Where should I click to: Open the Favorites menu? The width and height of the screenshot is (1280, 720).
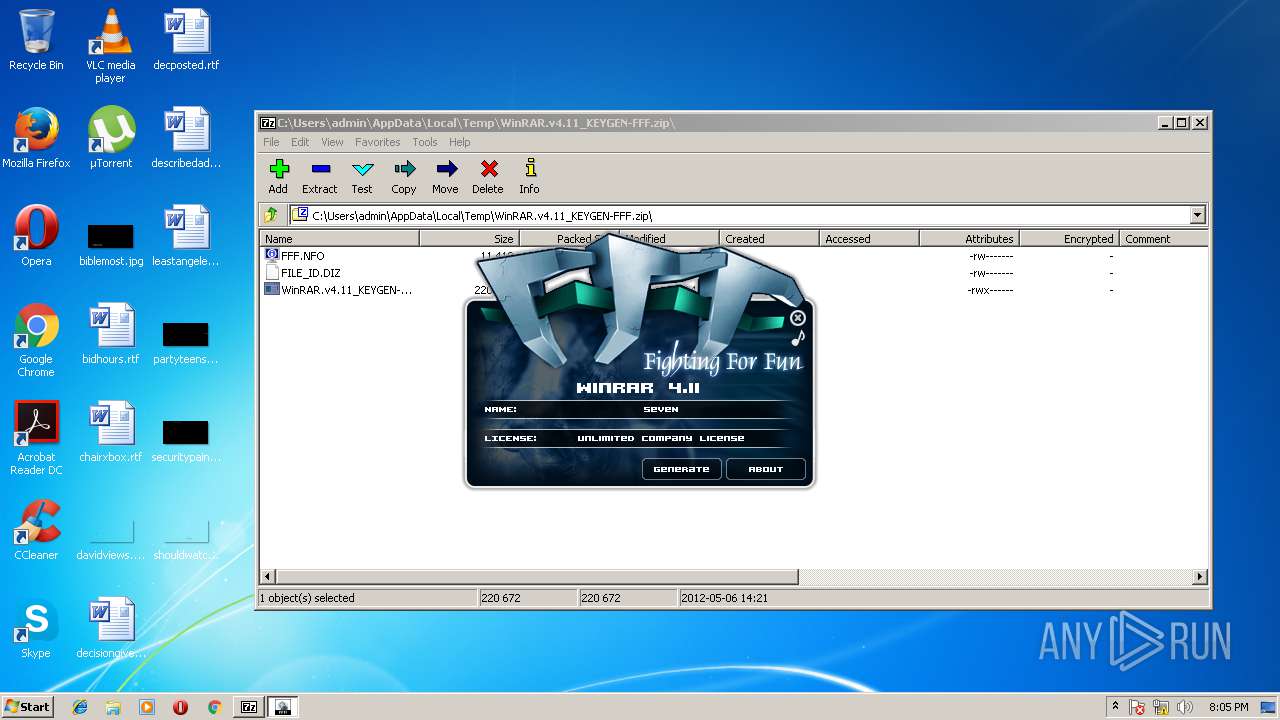click(378, 142)
